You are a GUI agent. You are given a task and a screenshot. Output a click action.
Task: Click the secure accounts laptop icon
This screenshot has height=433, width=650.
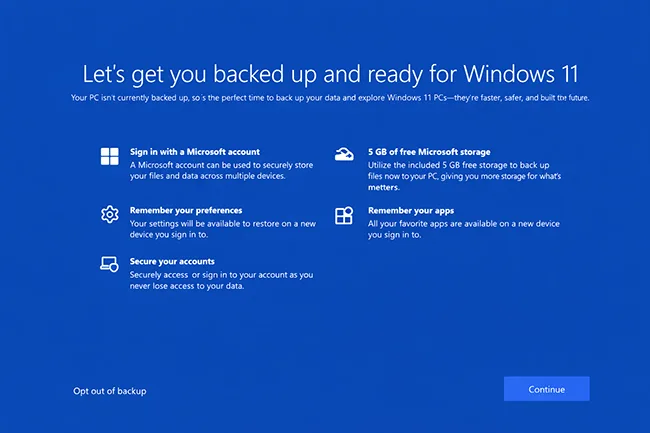click(109, 264)
